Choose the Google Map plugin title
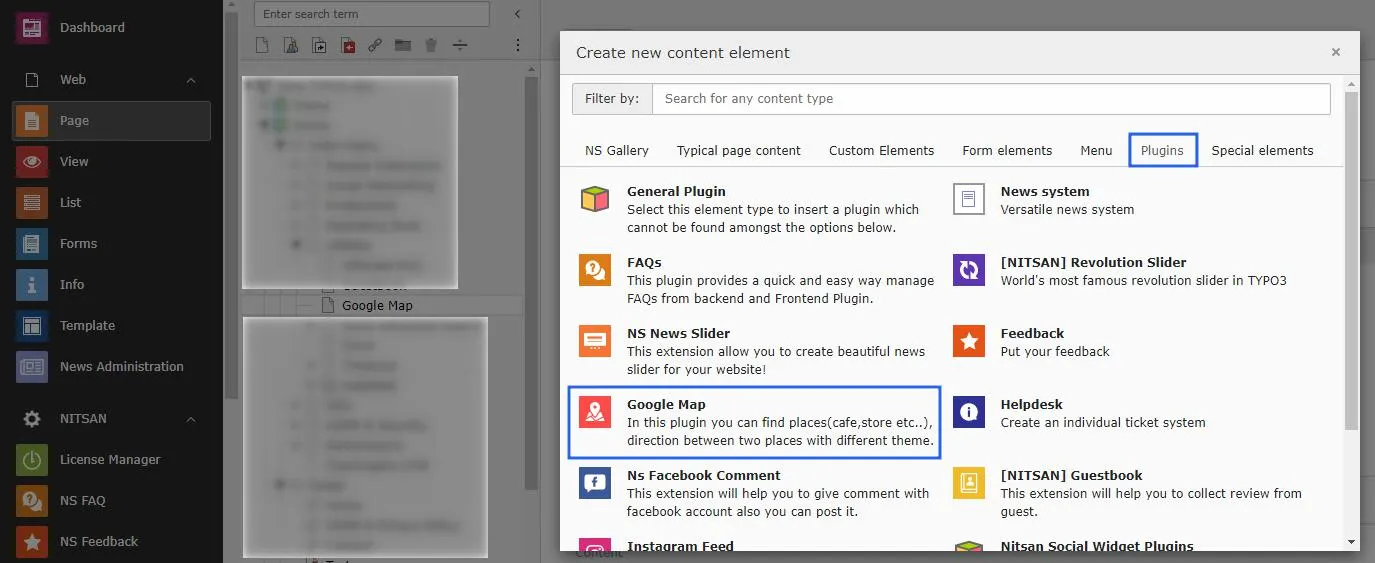Image resolution: width=1375 pixels, height=563 pixels. (666, 404)
